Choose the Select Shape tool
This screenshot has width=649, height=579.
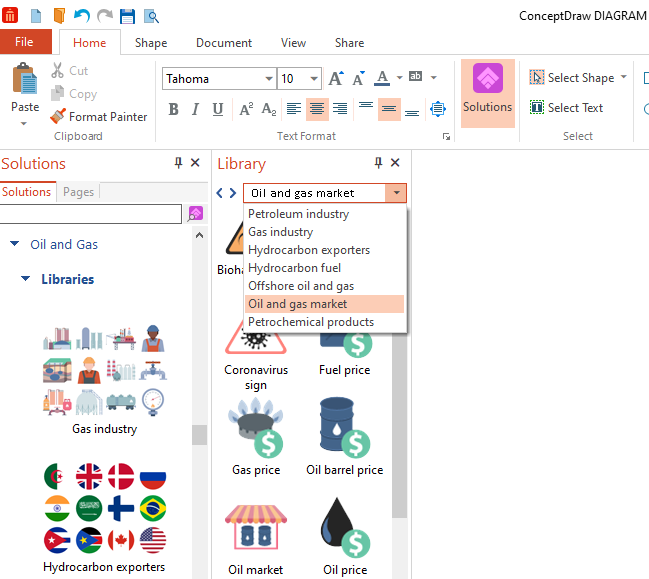coord(572,78)
